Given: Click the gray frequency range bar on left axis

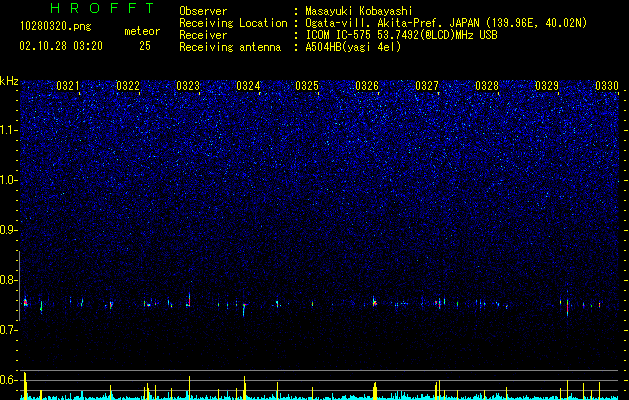Looking at the screenshot, I should pyautogui.click(x=19, y=286).
